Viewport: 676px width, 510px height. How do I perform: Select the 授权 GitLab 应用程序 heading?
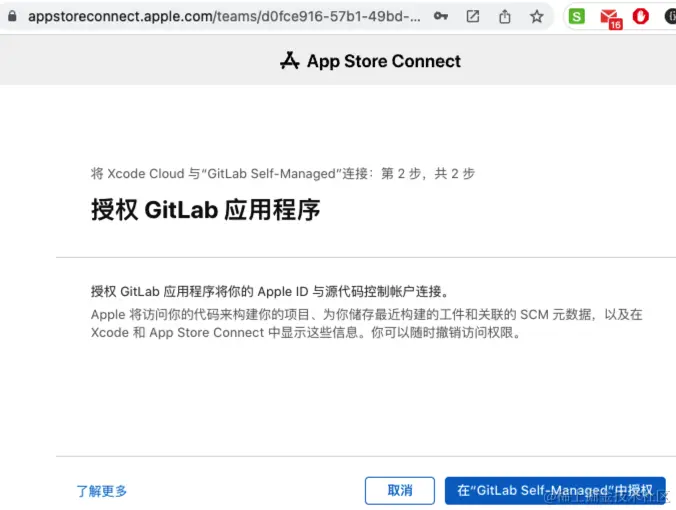click(x=206, y=210)
